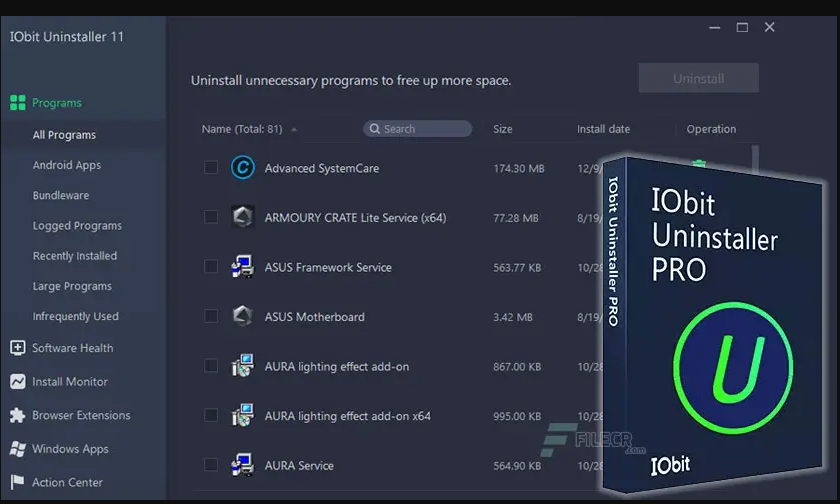Image resolution: width=840 pixels, height=504 pixels.
Task: Select AURA lighting effect add-on x64 name
Action: coord(348,416)
